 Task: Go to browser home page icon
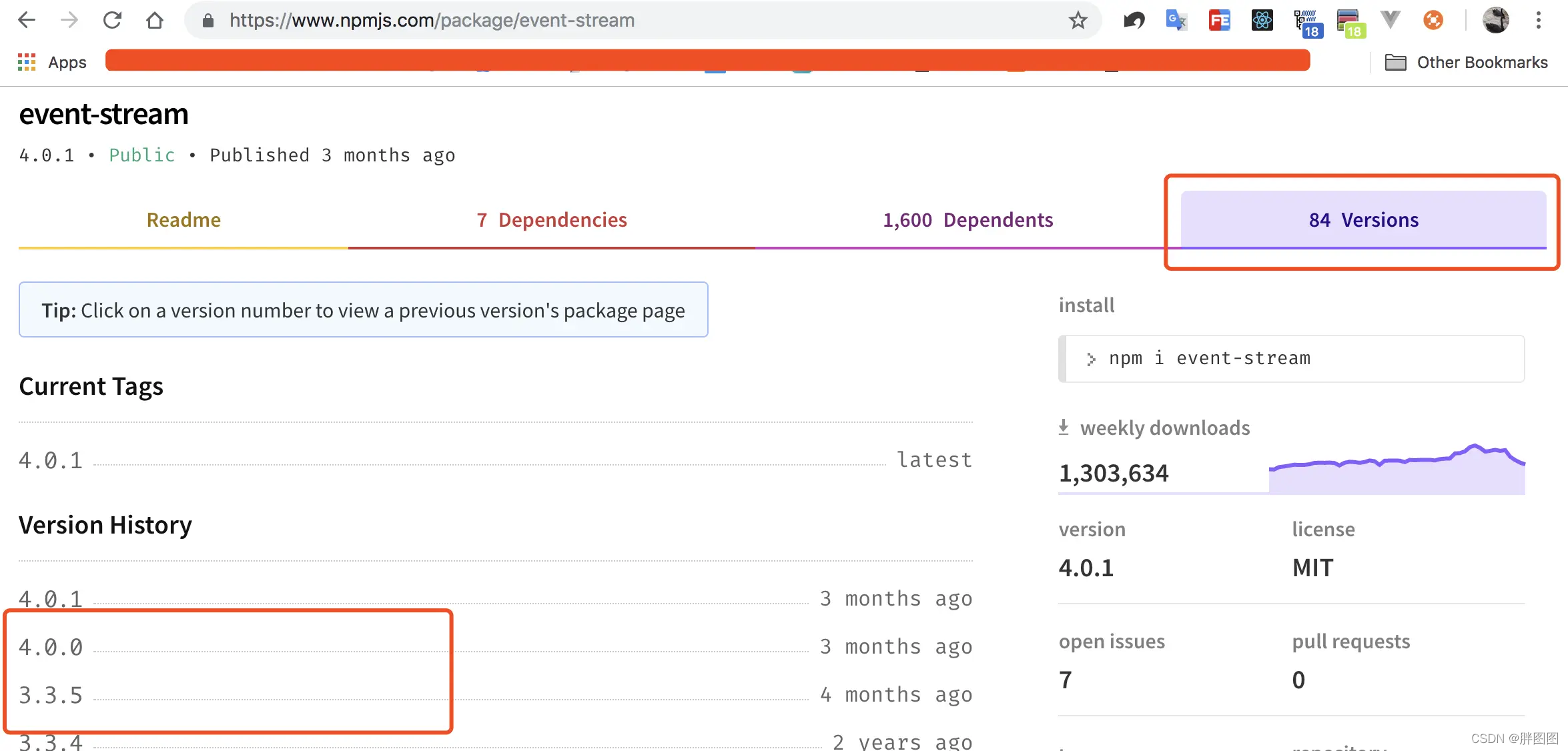coord(155,20)
